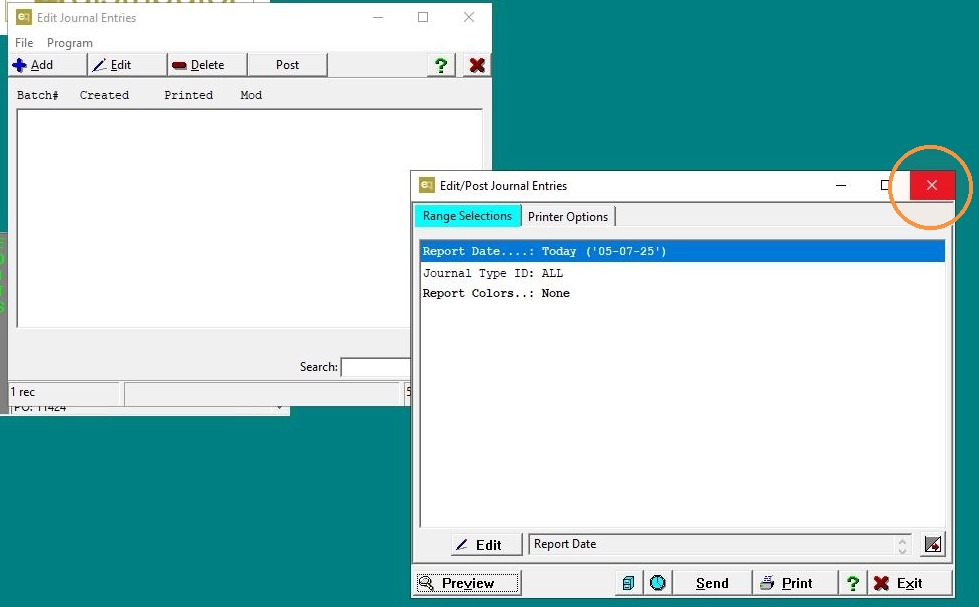Click the up arrow of Report Date stepper
Screen dimensions: 979x607
tap(902, 540)
